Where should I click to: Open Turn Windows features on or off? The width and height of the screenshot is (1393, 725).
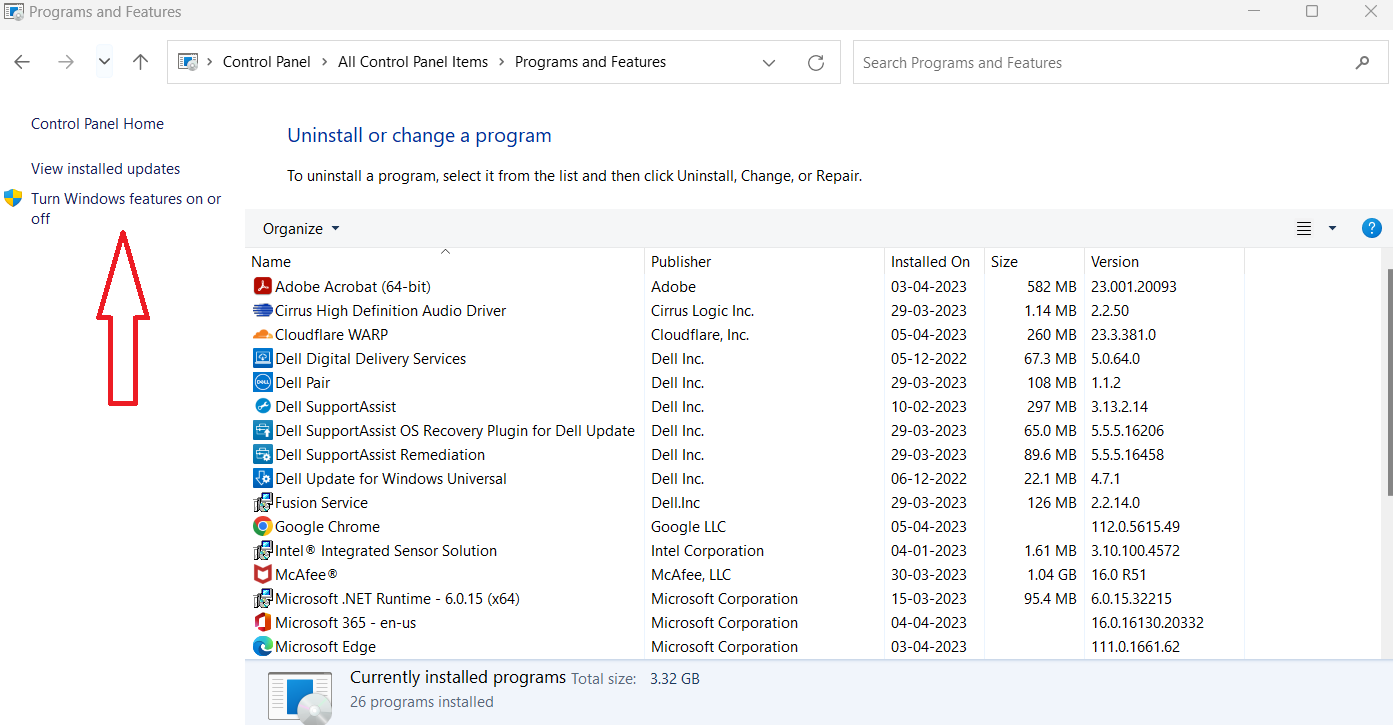126,209
